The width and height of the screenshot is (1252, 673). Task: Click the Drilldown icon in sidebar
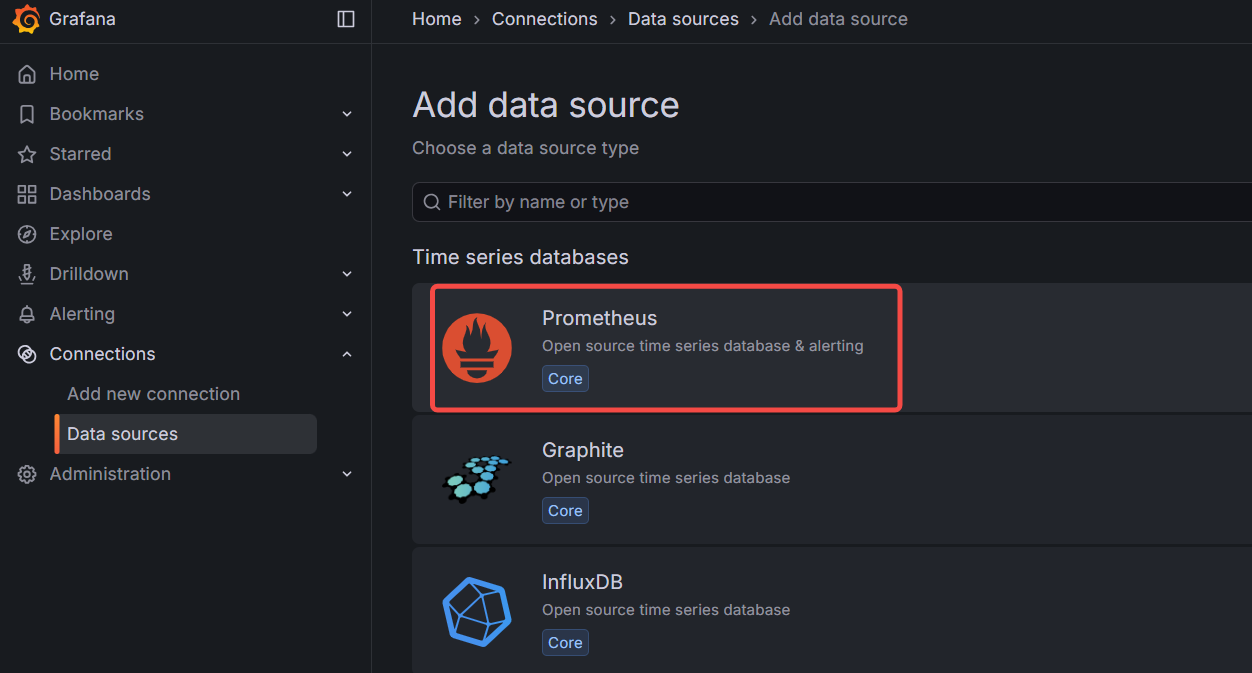click(x=27, y=274)
